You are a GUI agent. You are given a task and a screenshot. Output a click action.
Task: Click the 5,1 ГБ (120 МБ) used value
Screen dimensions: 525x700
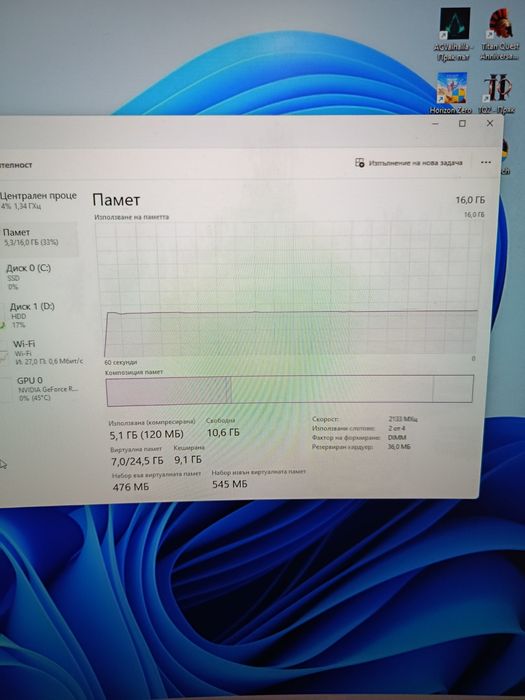pyautogui.click(x=146, y=434)
